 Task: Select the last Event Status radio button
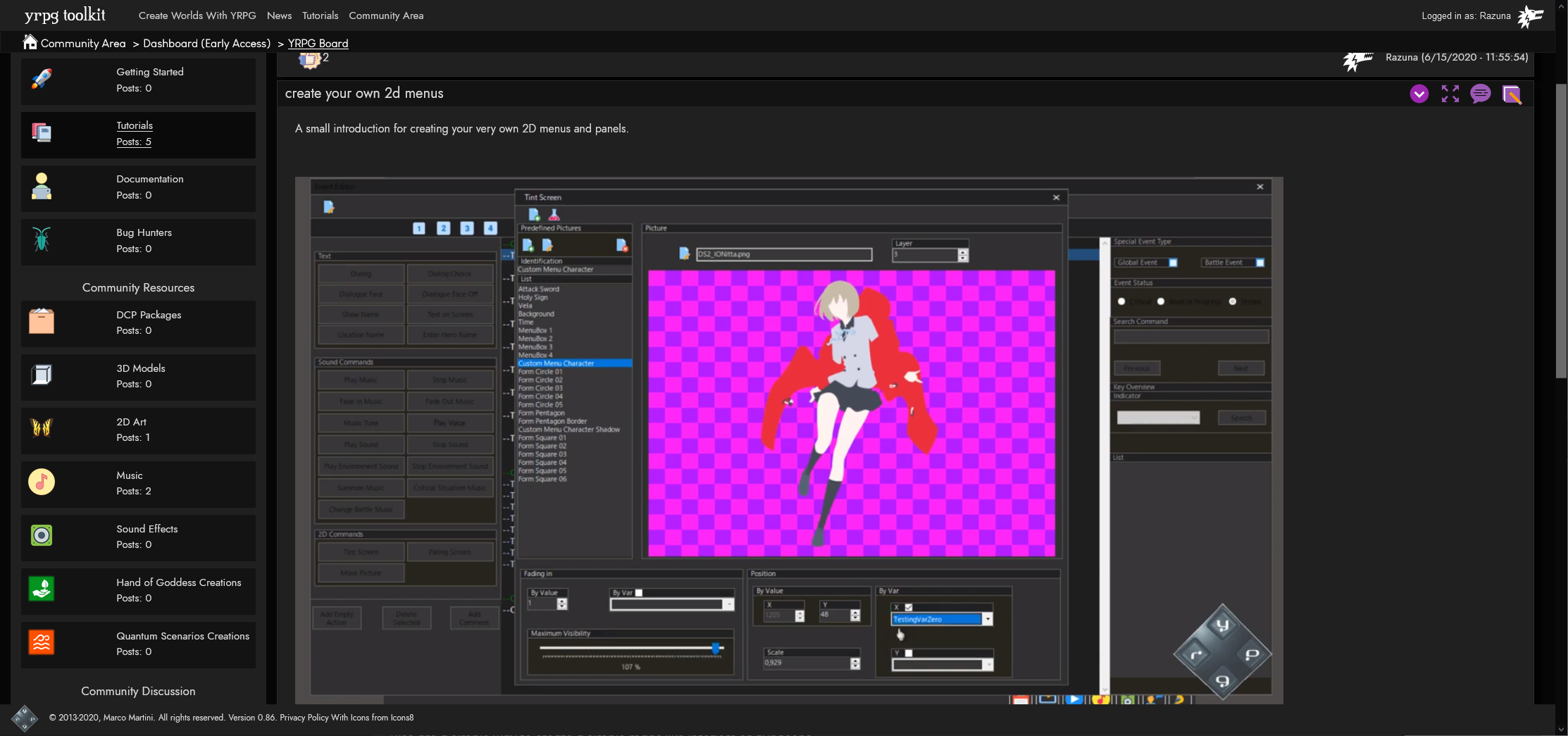pyautogui.click(x=1232, y=301)
